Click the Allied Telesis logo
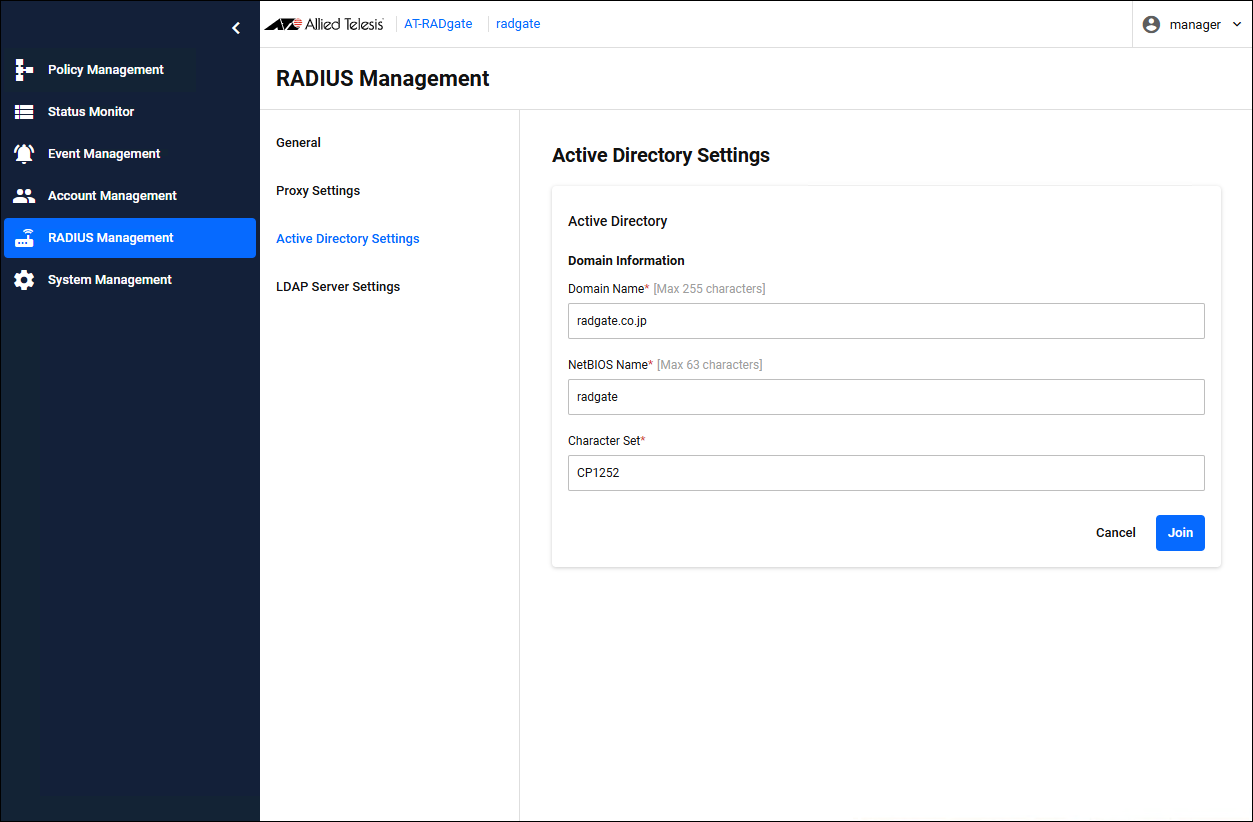Image resolution: width=1253 pixels, height=822 pixels. pos(324,24)
